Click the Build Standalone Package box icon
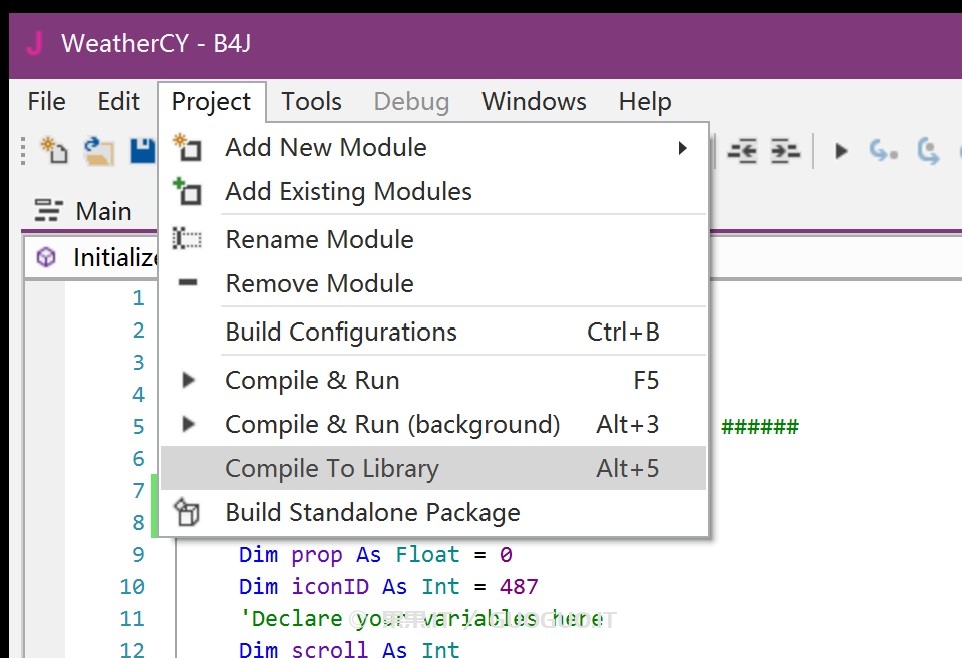Viewport: 962px width, 658px height. (187, 513)
